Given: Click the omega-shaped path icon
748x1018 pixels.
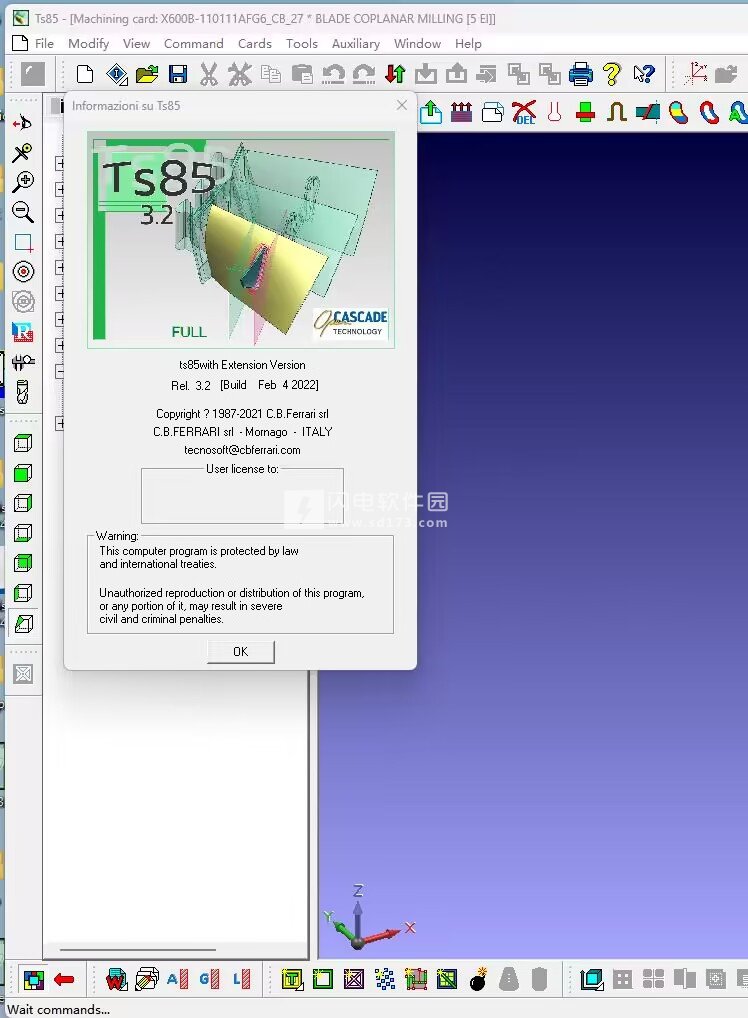Looking at the screenshot, I should point(616,112).
